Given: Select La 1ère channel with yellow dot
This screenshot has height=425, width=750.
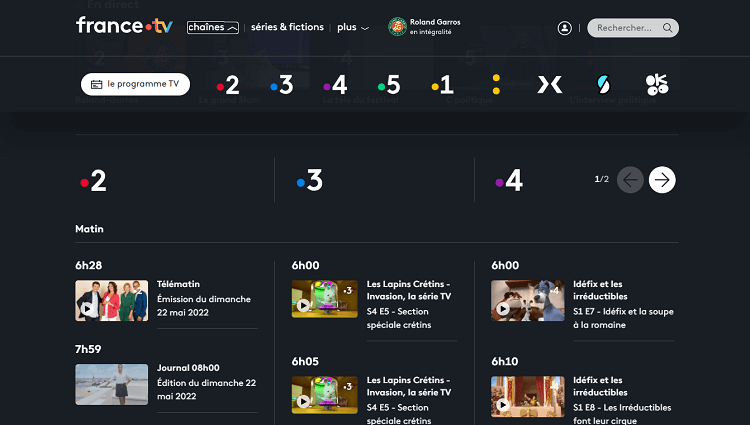Looking at the screenshot, I should [x=442, y=85].
